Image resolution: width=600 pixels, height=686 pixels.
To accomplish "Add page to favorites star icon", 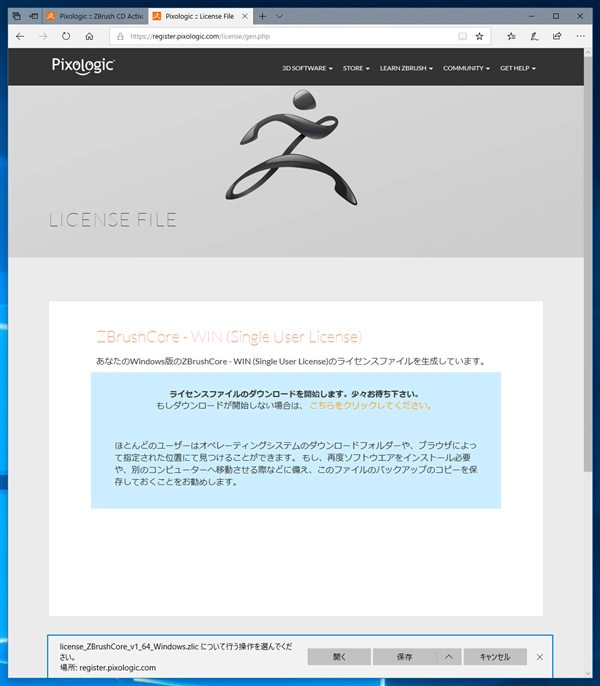I will (x=480, y=36).
